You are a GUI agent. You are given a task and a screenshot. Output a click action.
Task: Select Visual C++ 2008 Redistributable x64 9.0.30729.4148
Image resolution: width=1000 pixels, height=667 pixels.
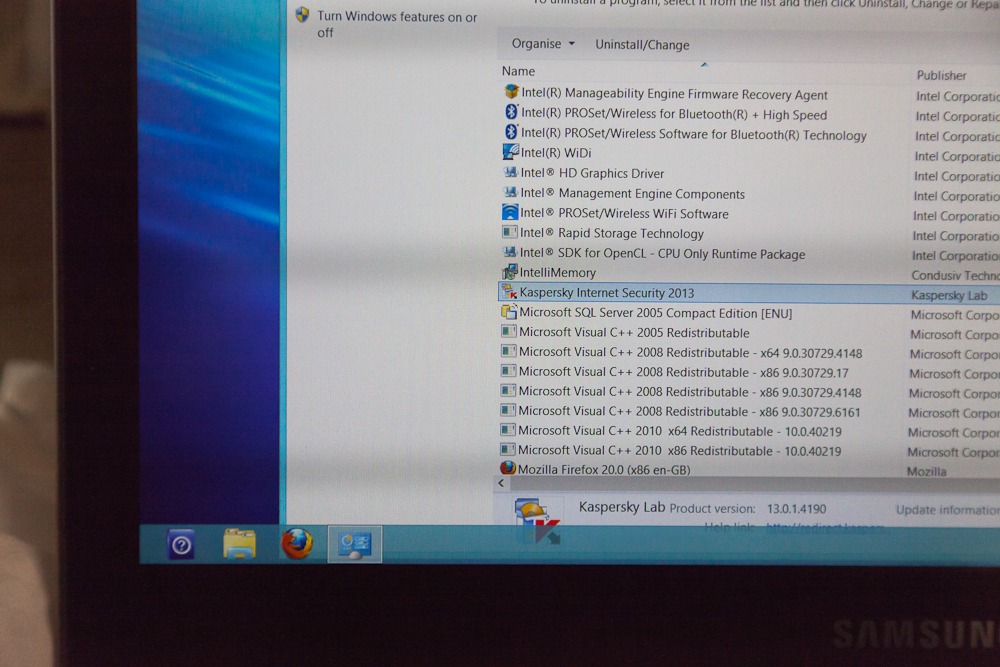pyautogui.click(x=690, y=353)
